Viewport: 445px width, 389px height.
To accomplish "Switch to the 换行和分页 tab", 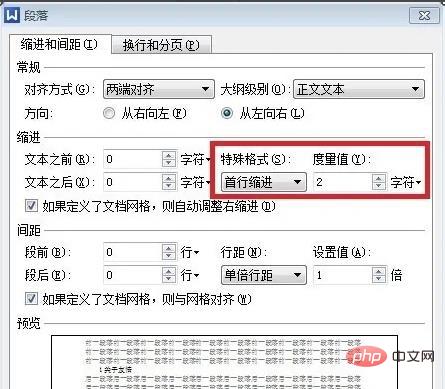I will [x=161, y=45].
